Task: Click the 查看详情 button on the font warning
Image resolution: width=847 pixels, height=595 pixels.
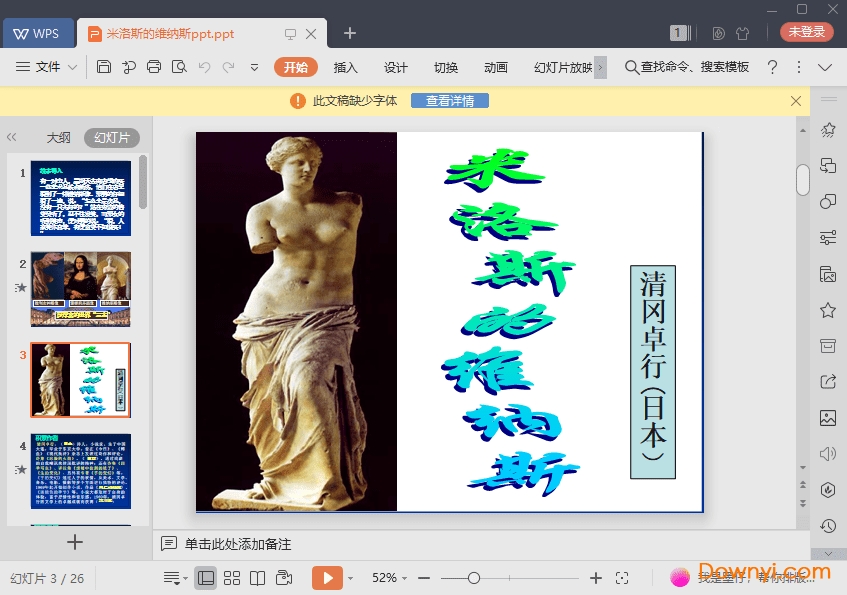Action: click(x=449, y=100)
